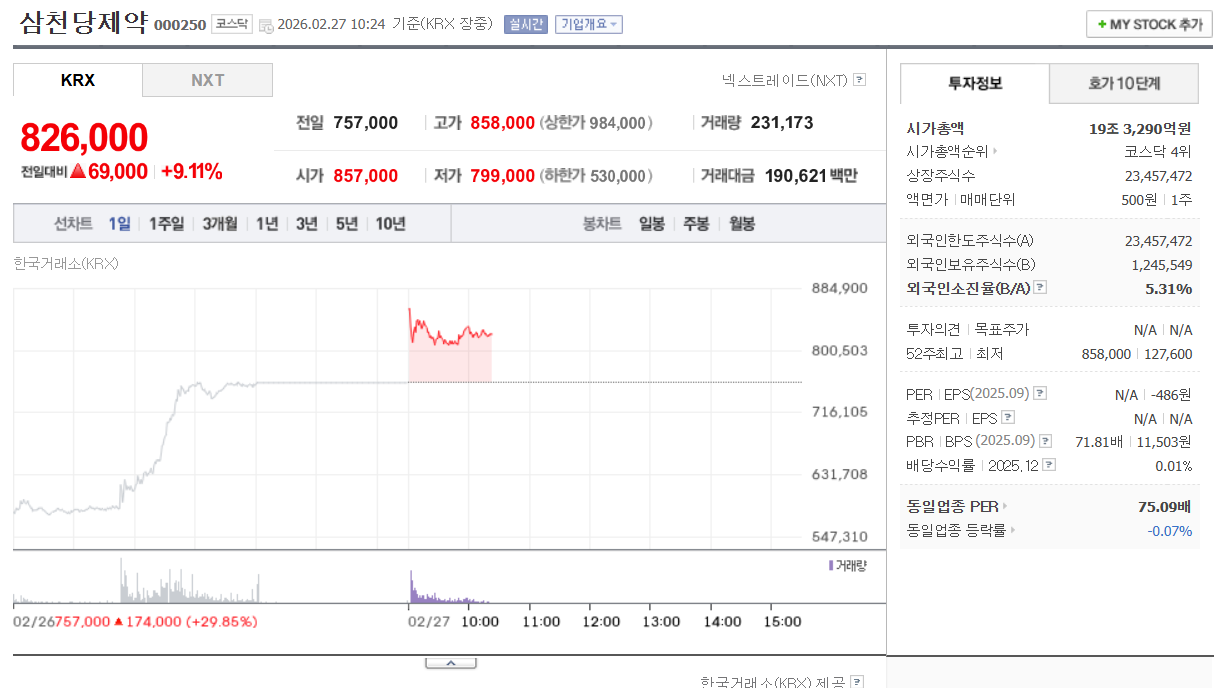Click the red up-triangle beside 69,000

[x=78, y=171]
